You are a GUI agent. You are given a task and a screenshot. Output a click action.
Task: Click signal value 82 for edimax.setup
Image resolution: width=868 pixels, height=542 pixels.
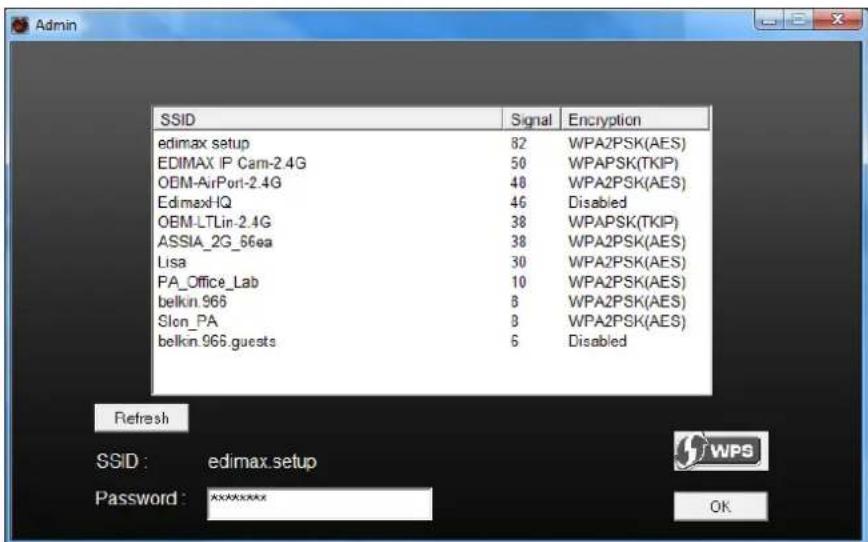(x=518, y=143)
